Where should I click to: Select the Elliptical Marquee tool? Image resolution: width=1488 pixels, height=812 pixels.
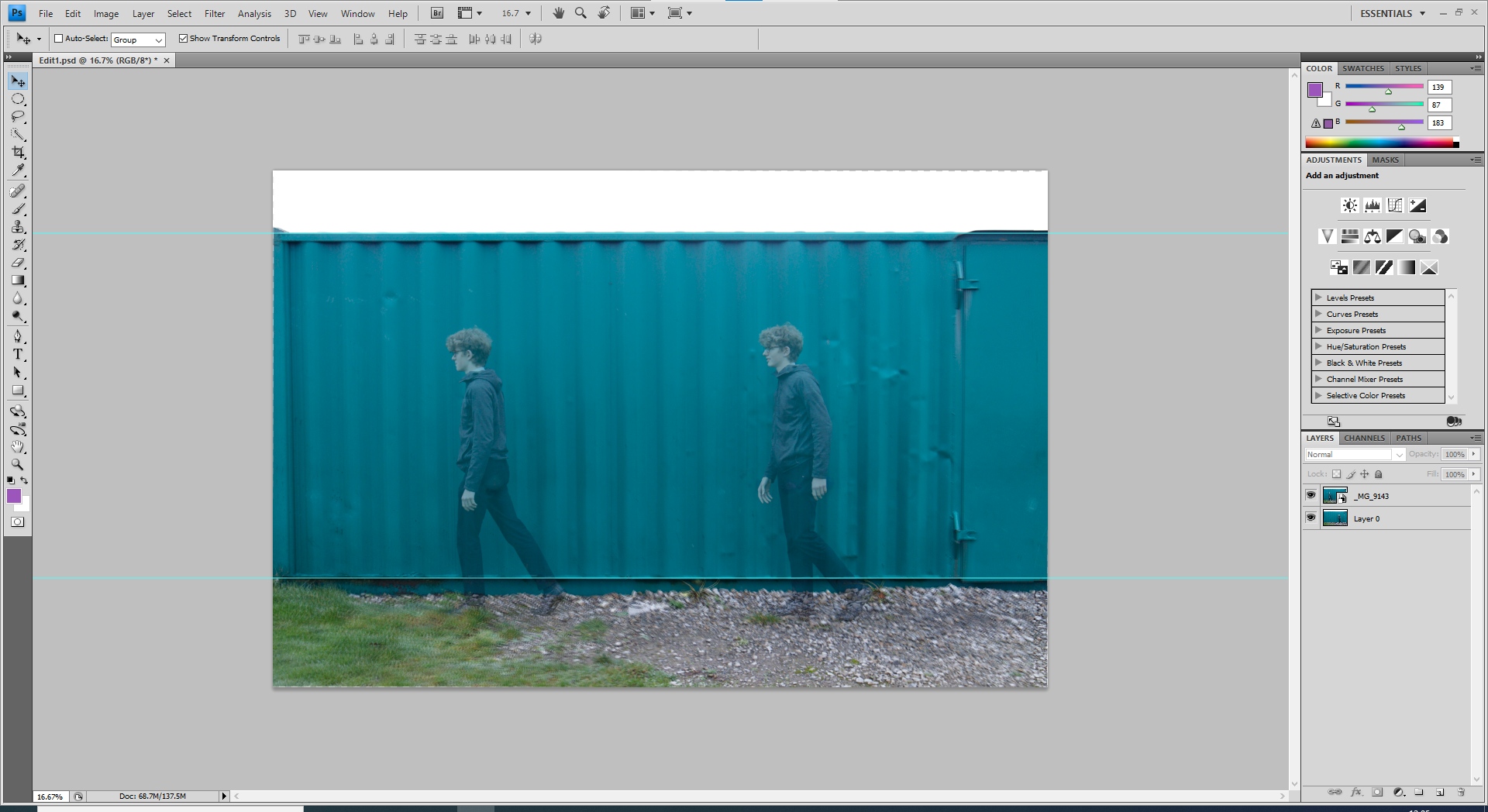point(18,99)
